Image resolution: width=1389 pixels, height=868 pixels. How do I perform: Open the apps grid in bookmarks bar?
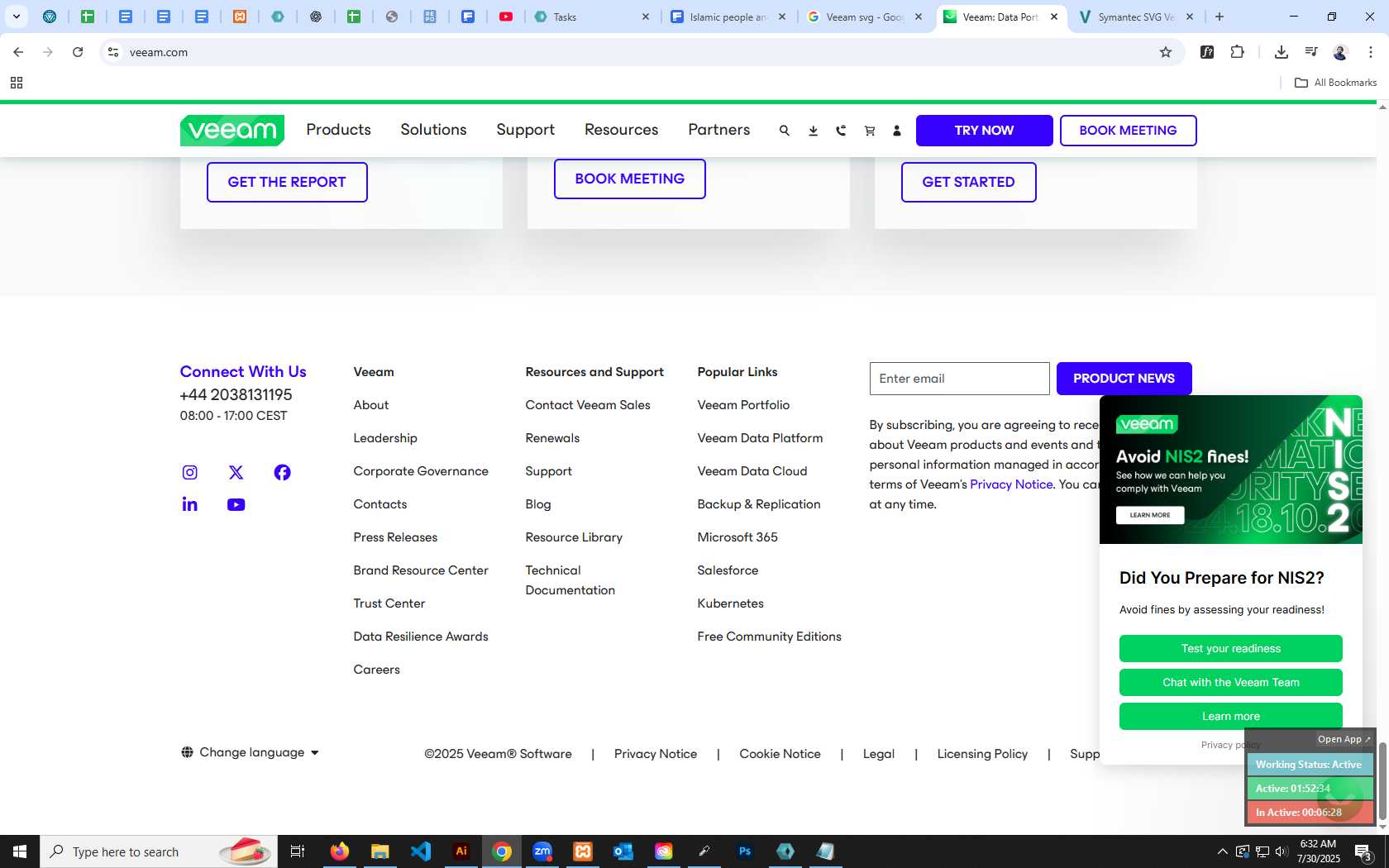tap(17, 83)
